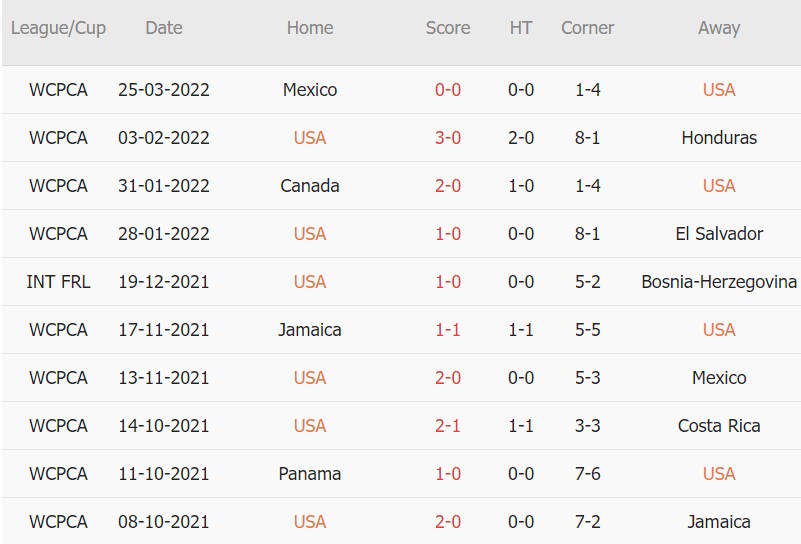Open the El Salvador team link
The width and height of the screenshot is (801, 544).
coord(718,234)
